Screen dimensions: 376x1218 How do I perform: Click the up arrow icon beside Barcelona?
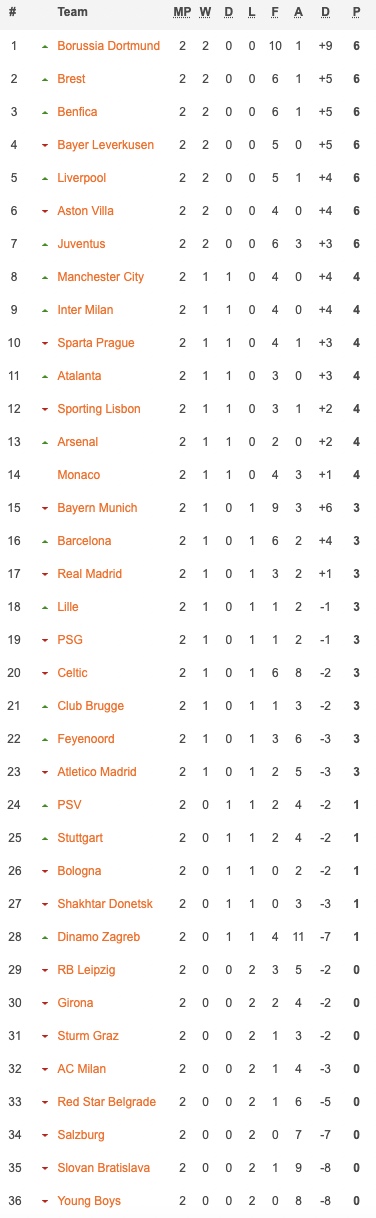[x=44, y=541]
